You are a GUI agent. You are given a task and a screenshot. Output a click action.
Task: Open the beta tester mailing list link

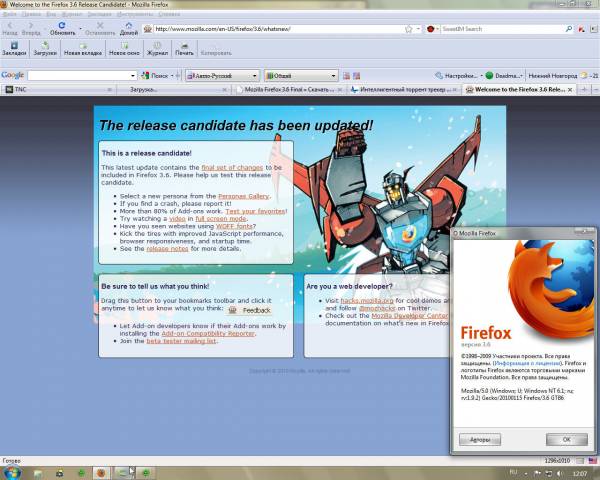click(x=181, y=341)
